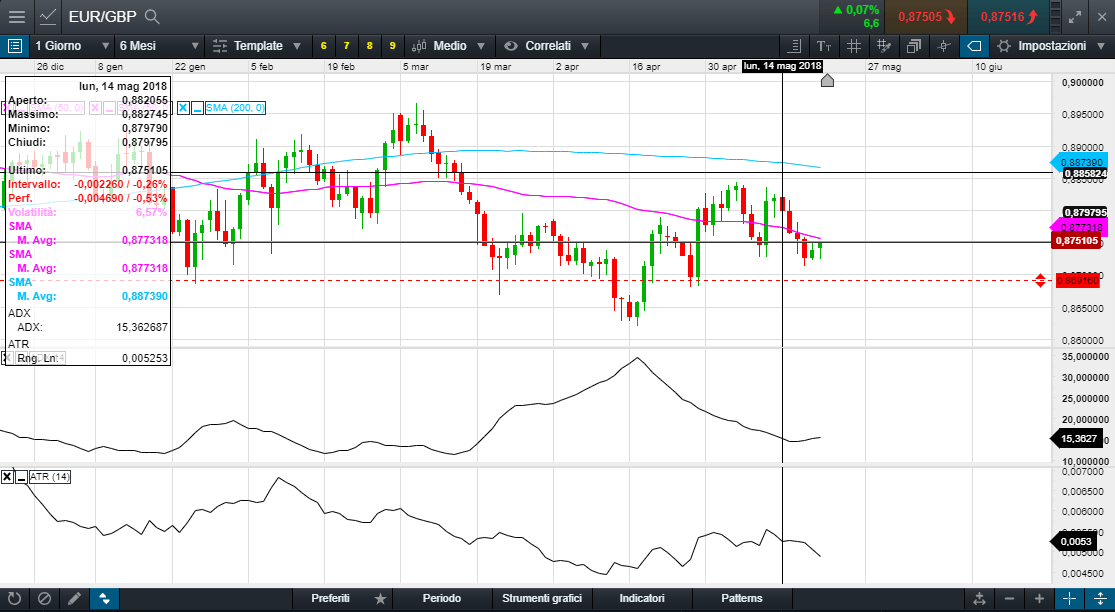Click the favorites star icon
This screenshot has height=612, width=1115.
[x=380, y=598]
